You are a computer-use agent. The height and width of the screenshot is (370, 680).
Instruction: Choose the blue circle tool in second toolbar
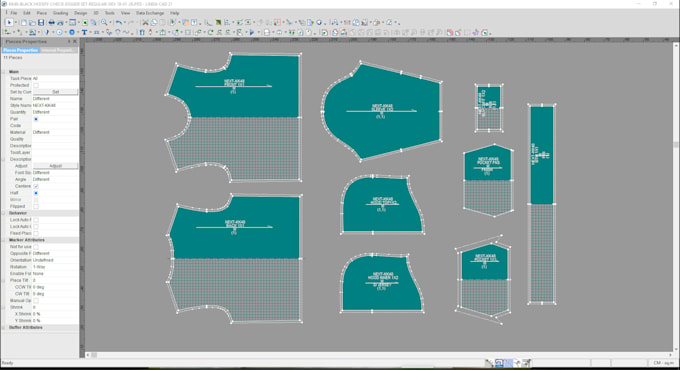(72, 33)
